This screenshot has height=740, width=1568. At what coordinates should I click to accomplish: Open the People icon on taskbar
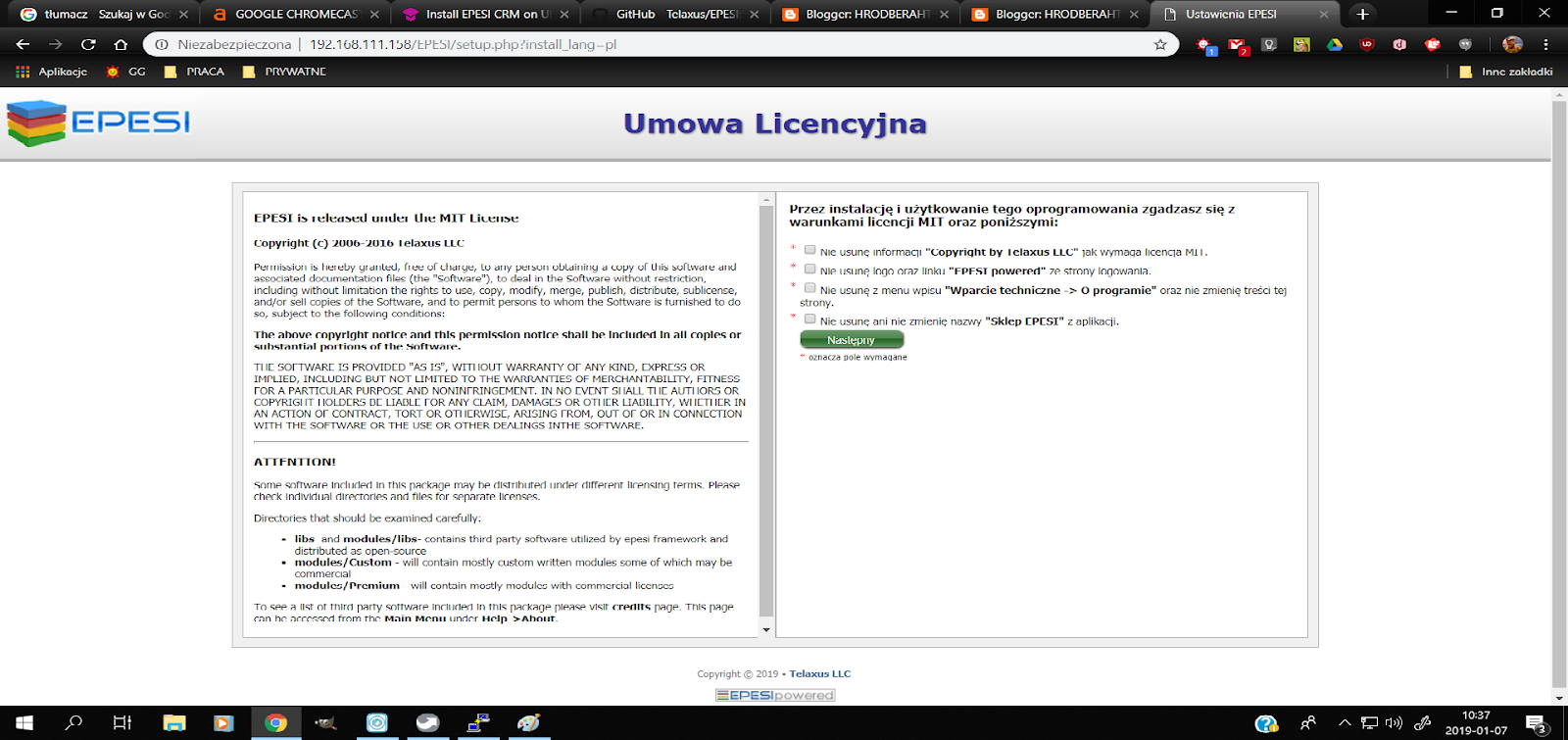(1308, 723)
